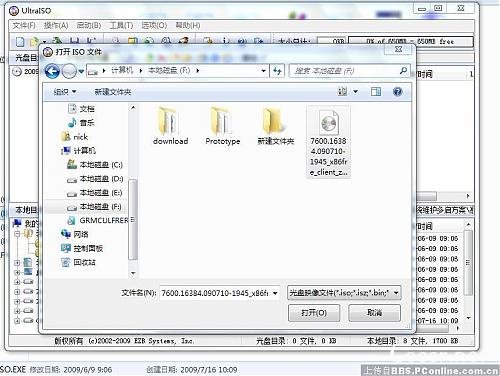
Task: Select 回收站 in the navigation pane
Action: tap(79, 262)
